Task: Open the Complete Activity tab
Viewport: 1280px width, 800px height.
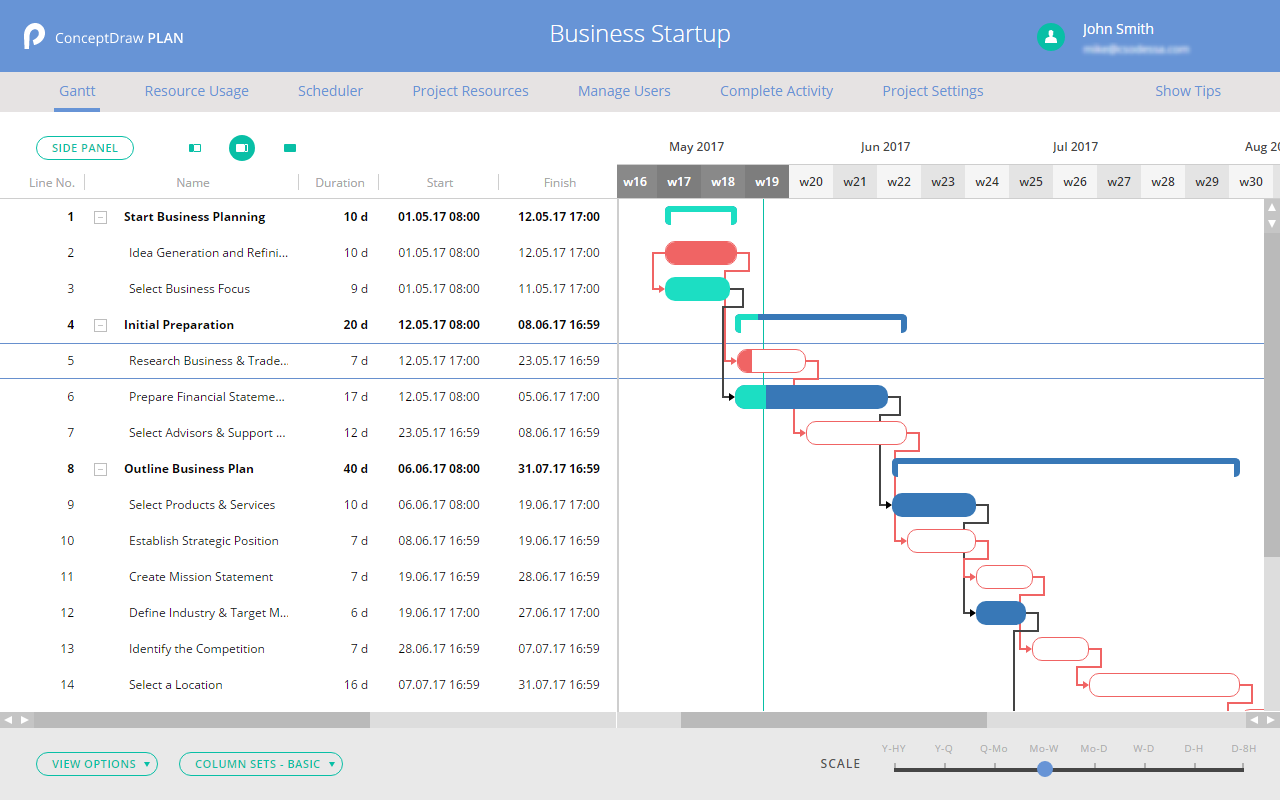Action: pos(776,91)
